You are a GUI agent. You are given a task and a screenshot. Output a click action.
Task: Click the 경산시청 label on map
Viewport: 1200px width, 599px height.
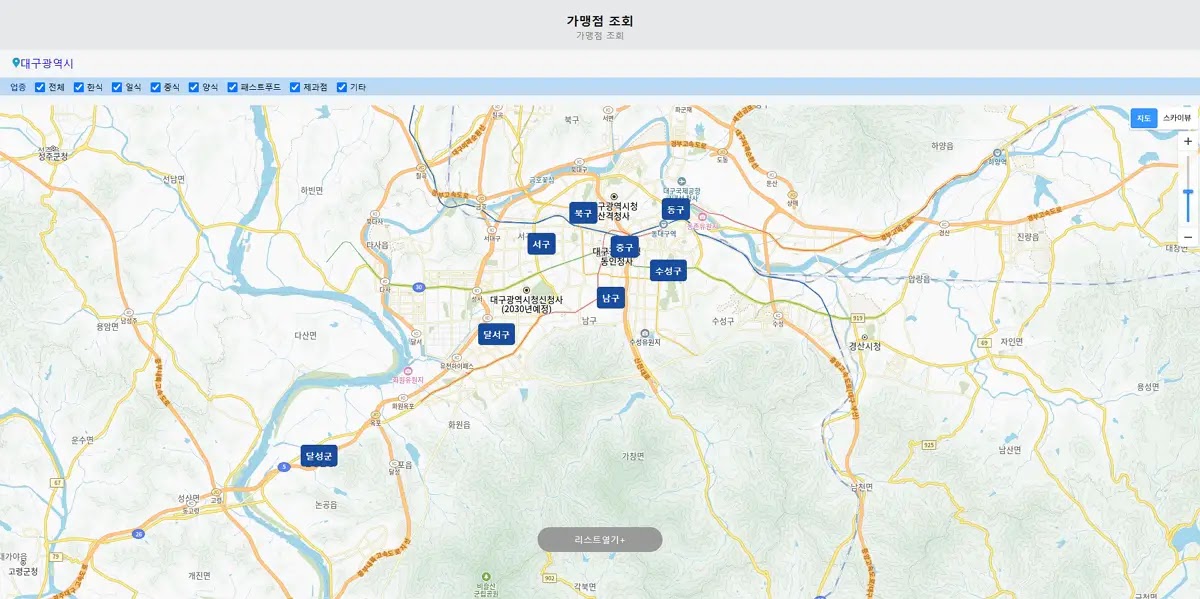(864, 346)
